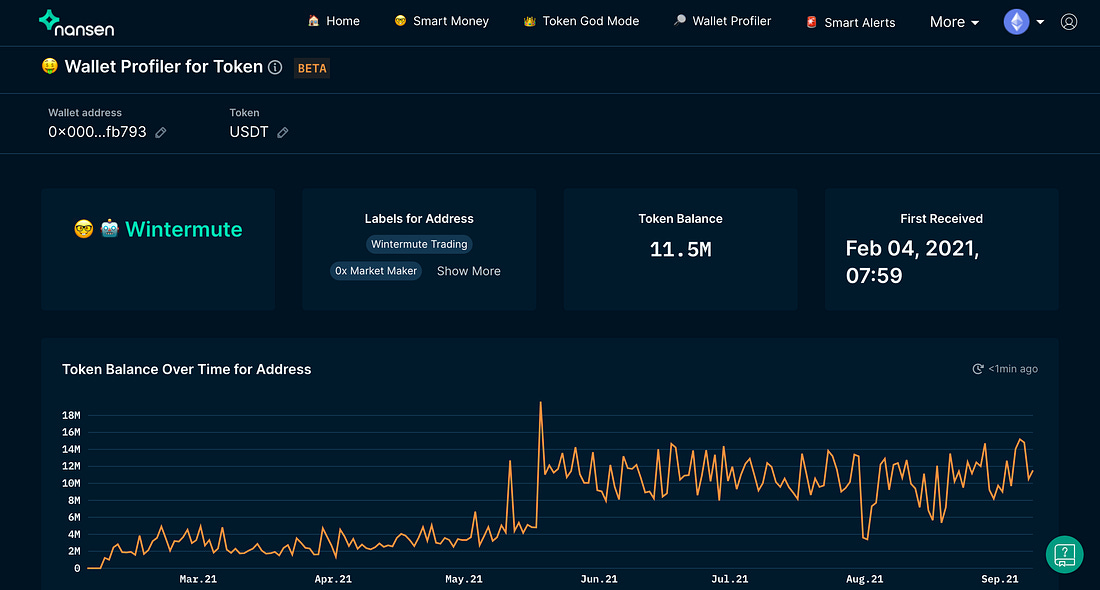The height and width of the screenshot is (590, 1100).
Task: Edit the wallet address pencil icon
Action: pyautogui.click(x=161, y=132)
